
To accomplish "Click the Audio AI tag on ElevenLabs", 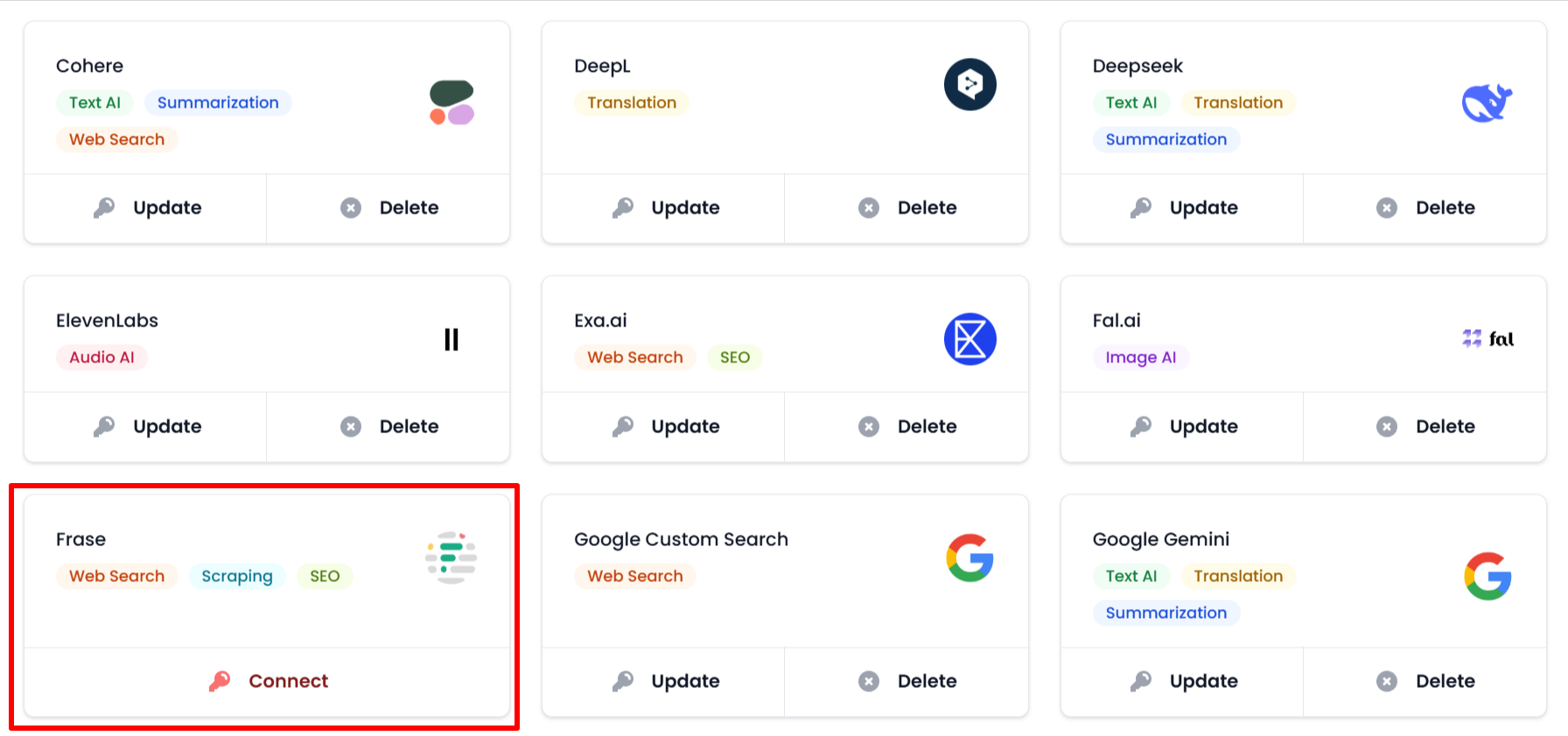I will pos(101,357).
